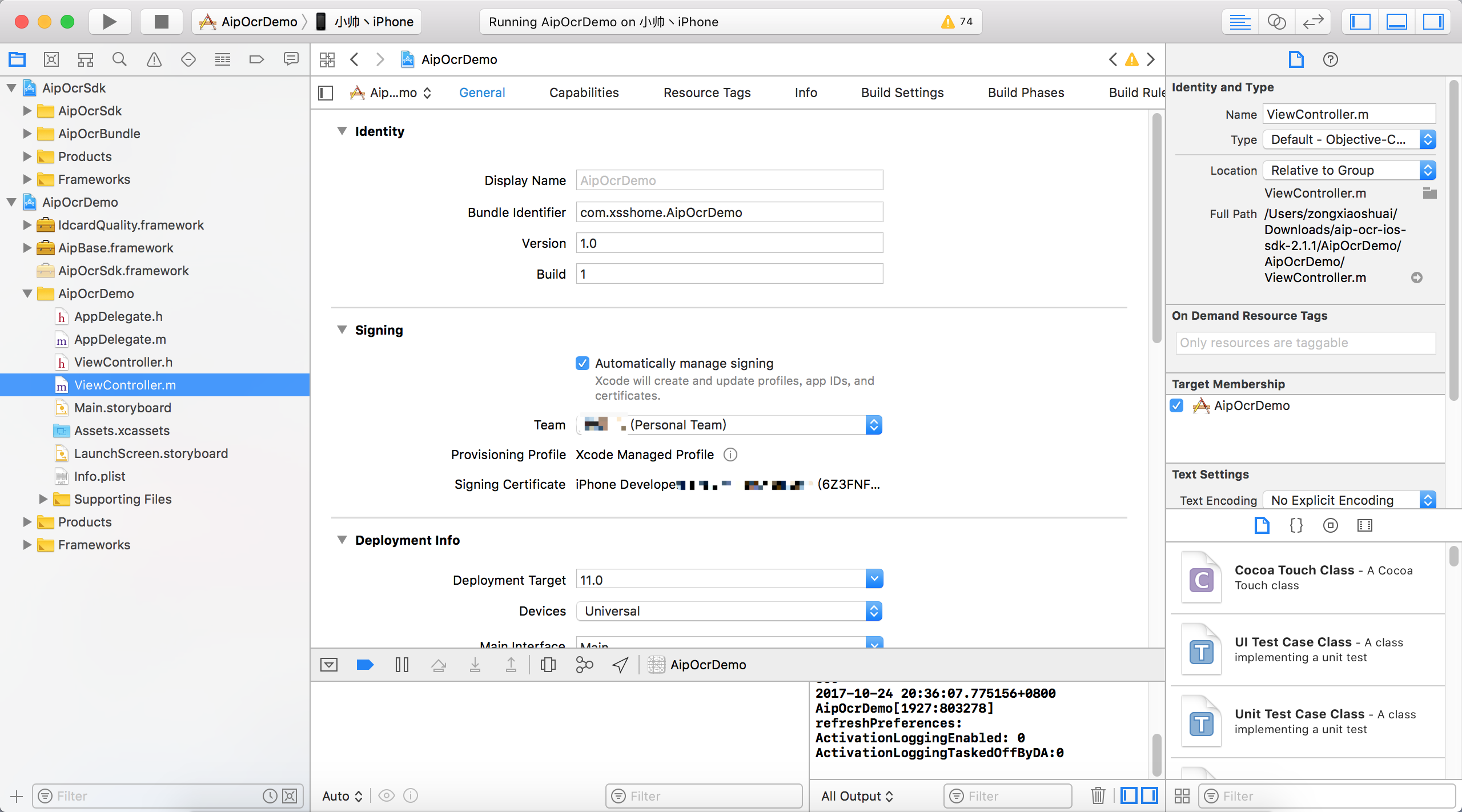Viewport: 1462px width, 812px height.
Task: Switch to the Build Phases tab
Action: pos(1026,93)
